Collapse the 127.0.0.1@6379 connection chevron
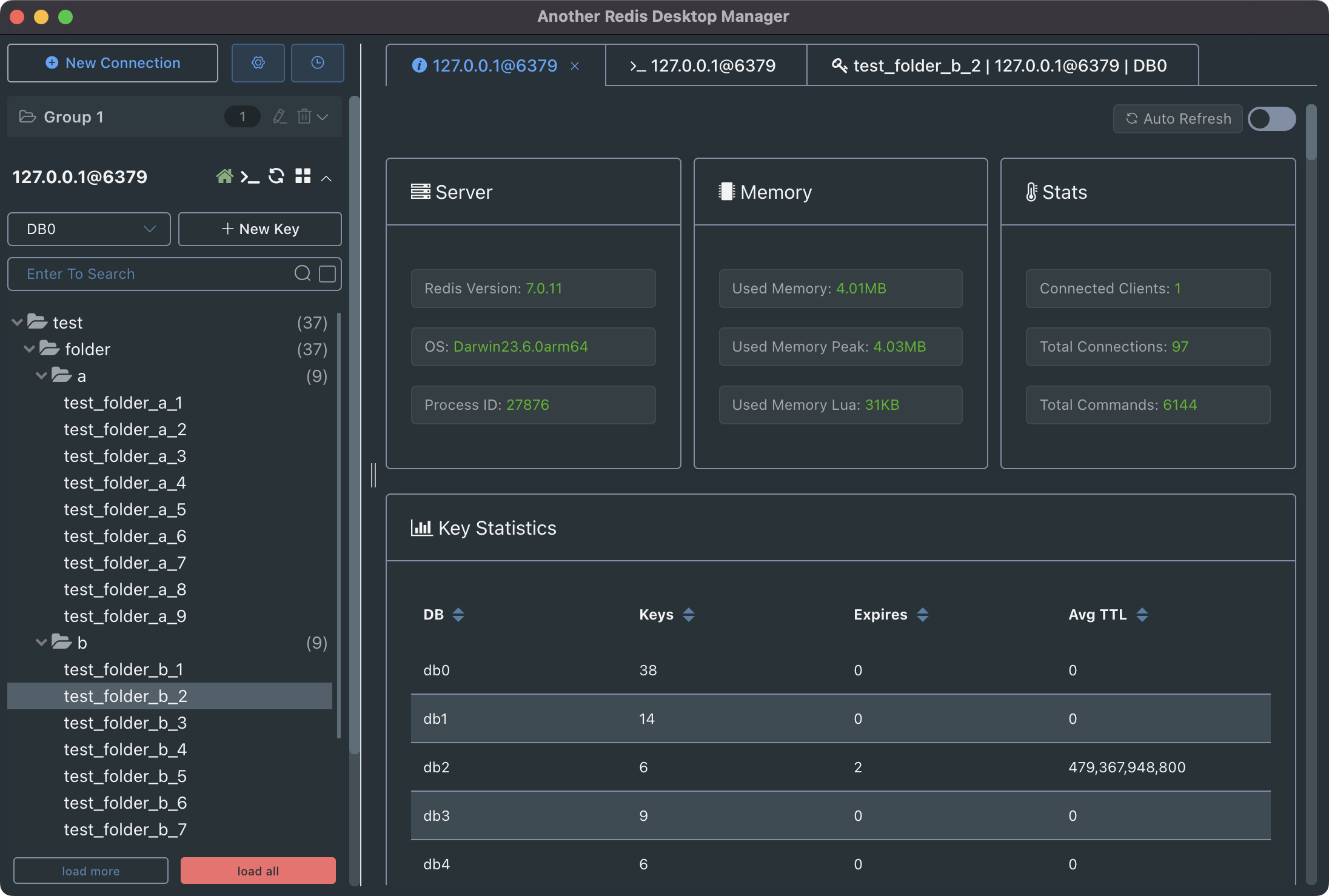1329x896 pixels. 326,178
